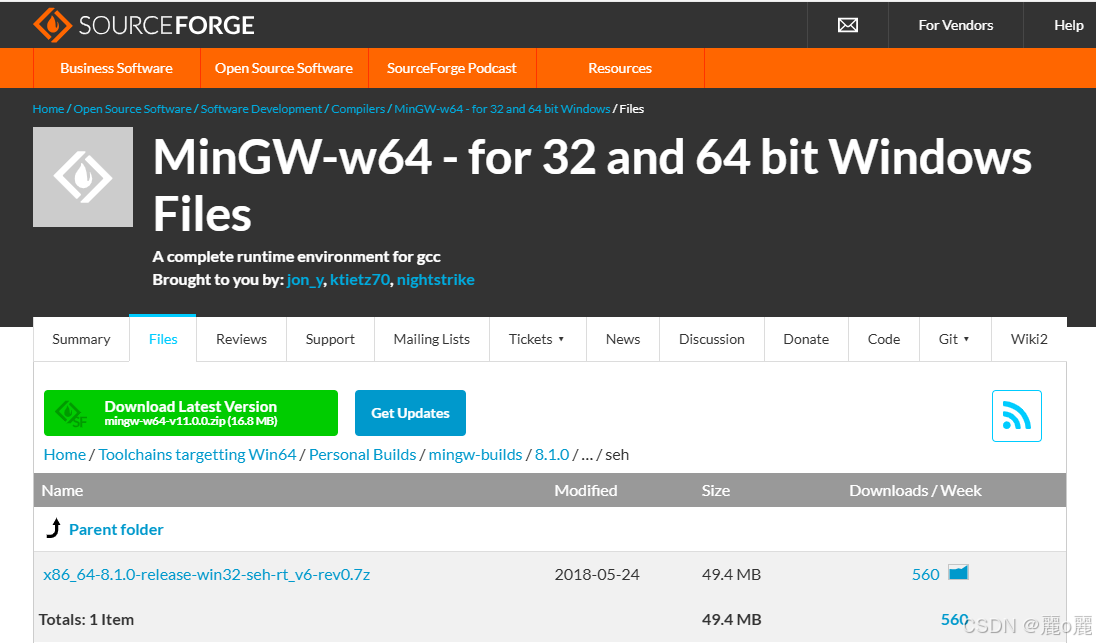Open Toolchains targetting Win64 folder link
Screen dimensions: 1096x643
pyautogui.click(x=197, y=454)
